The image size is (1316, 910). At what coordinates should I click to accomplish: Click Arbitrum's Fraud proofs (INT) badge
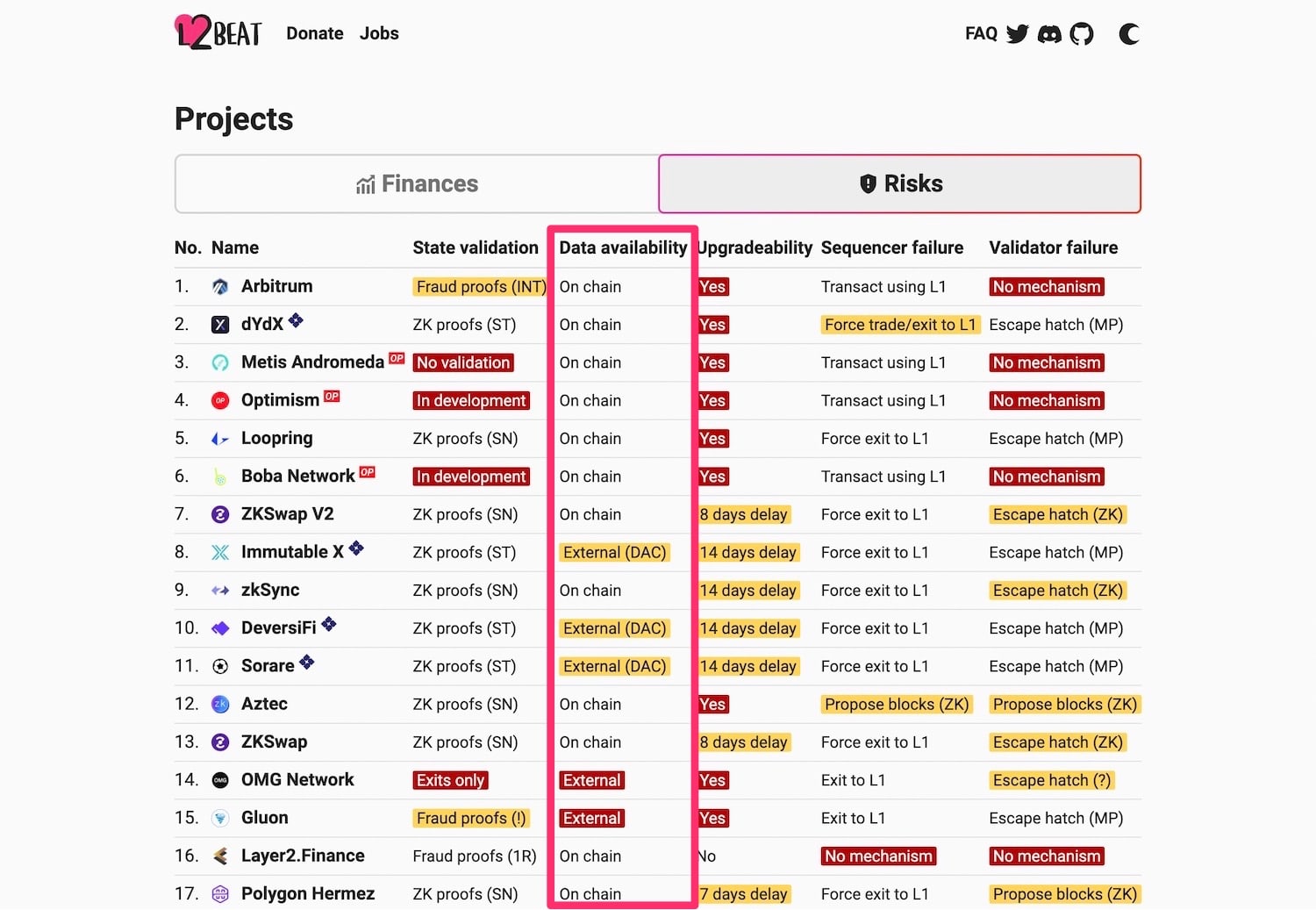click(481, 287)
